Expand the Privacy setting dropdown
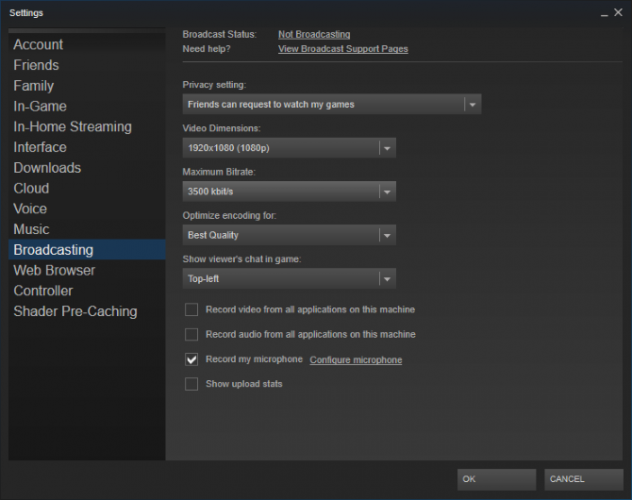The height and width of the screenshot is (500, 632). pyautogui.click(x=332, y=104)
